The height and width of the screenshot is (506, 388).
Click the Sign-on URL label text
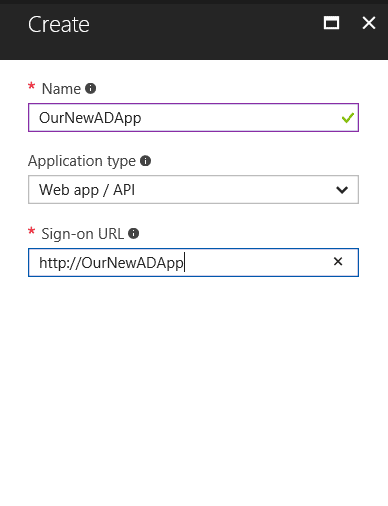tap(83, 234)
